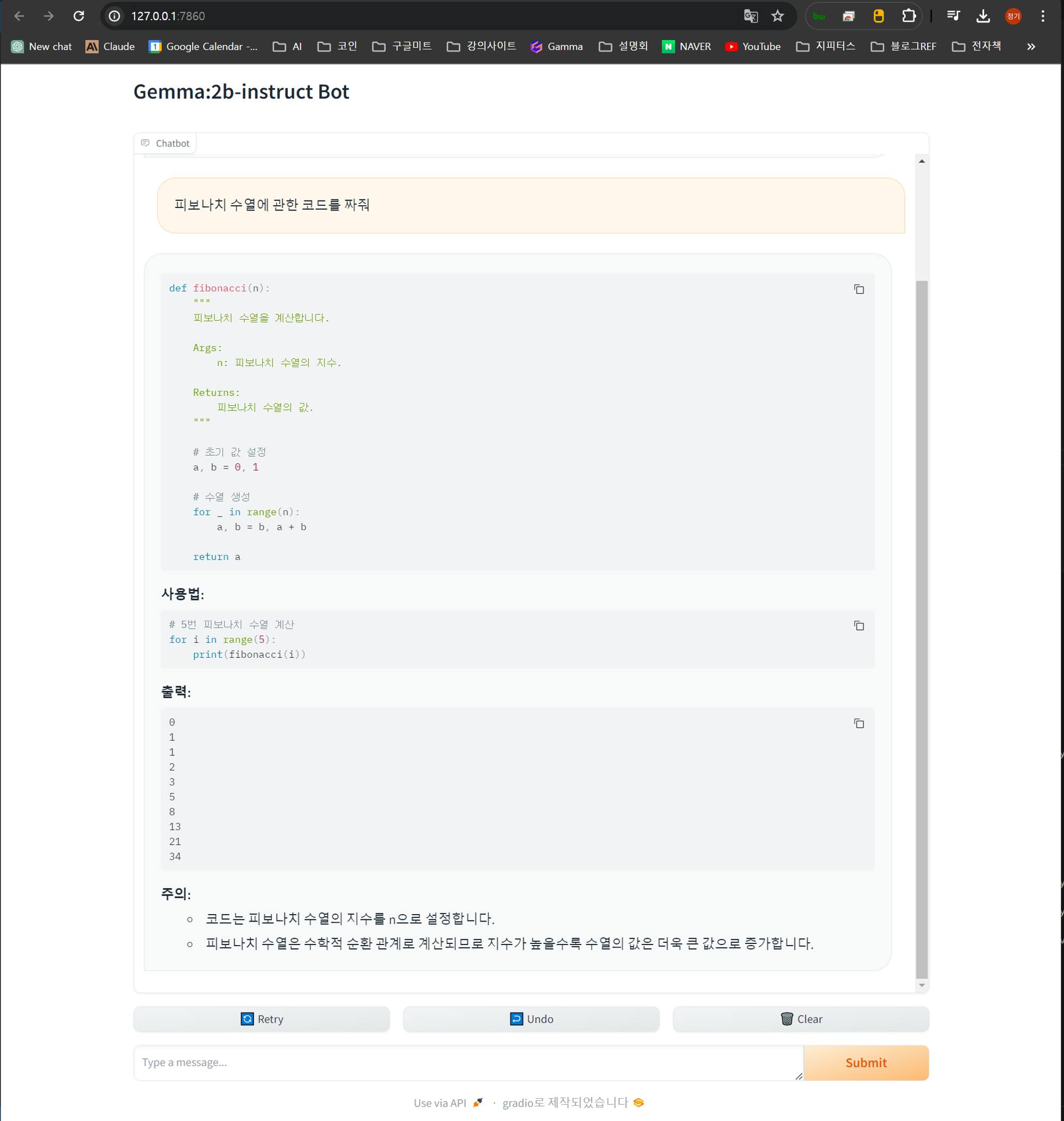Copy the output numbers code block

pos(859,723)
